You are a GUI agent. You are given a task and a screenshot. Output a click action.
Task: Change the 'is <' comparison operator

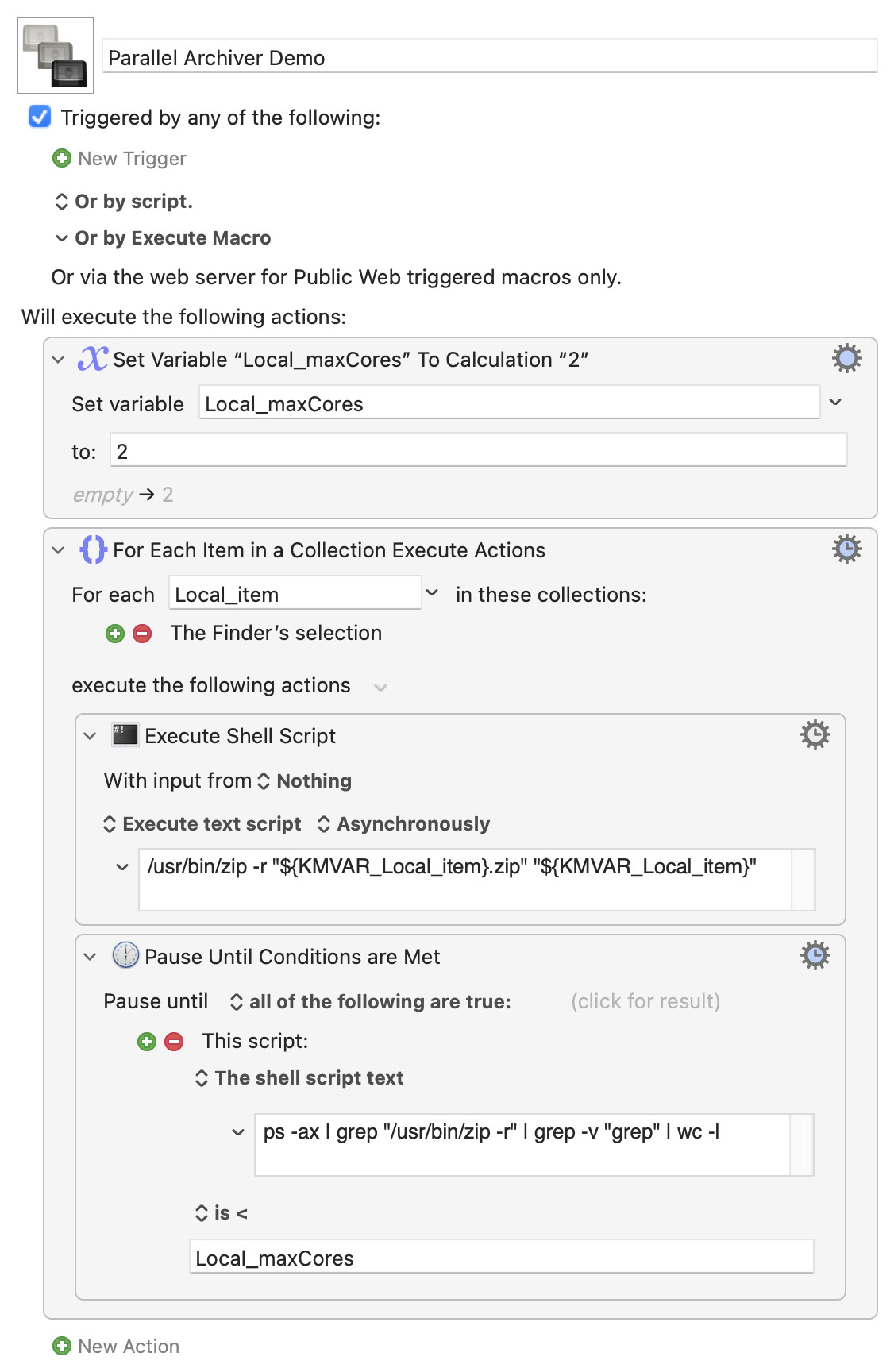(222, 1213)
